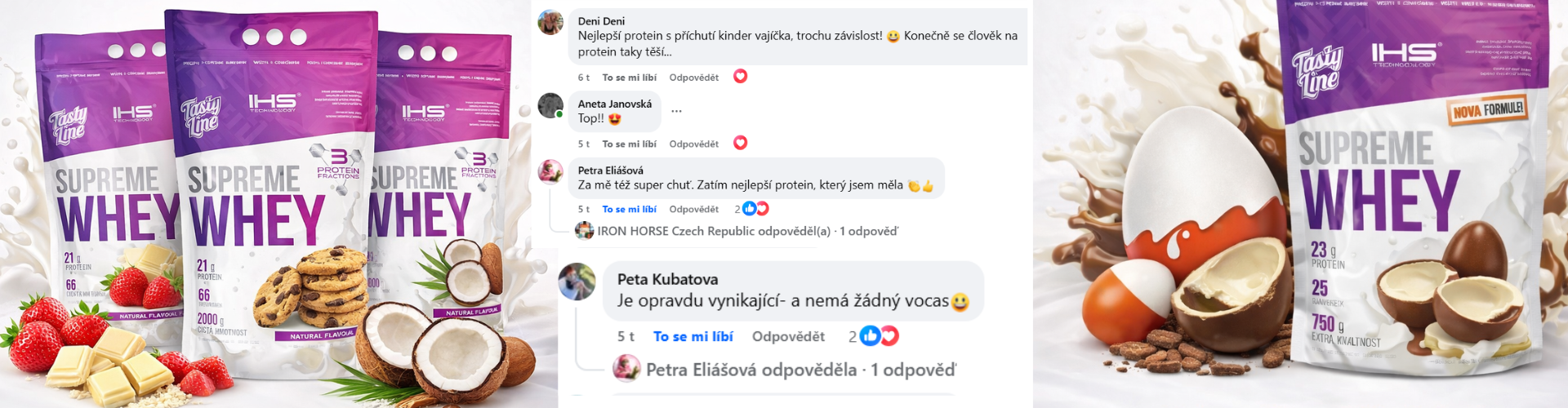Viewport: 1568px width, 408px height.
Task: Click the heart reaction on Deni Deni's comment
Action: coord(740,77)
